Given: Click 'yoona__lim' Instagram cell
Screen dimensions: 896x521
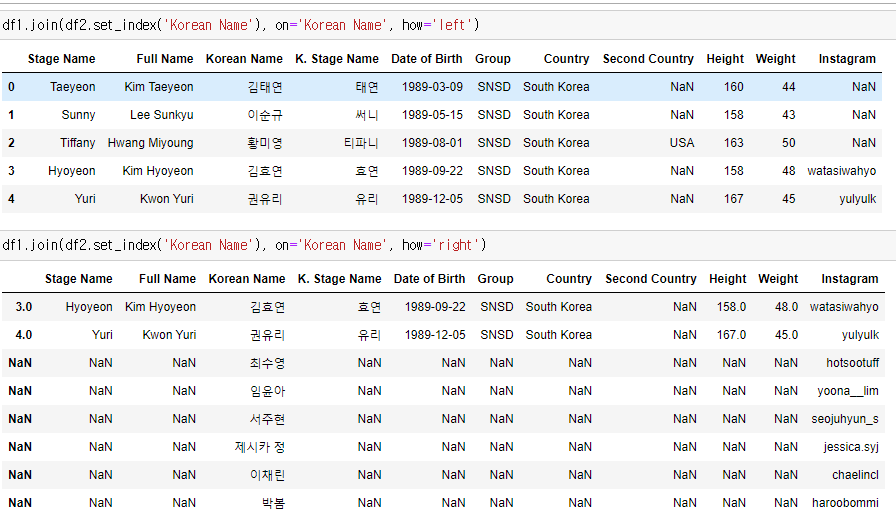Looking at the screenshot, I should [x=848, y=391].
